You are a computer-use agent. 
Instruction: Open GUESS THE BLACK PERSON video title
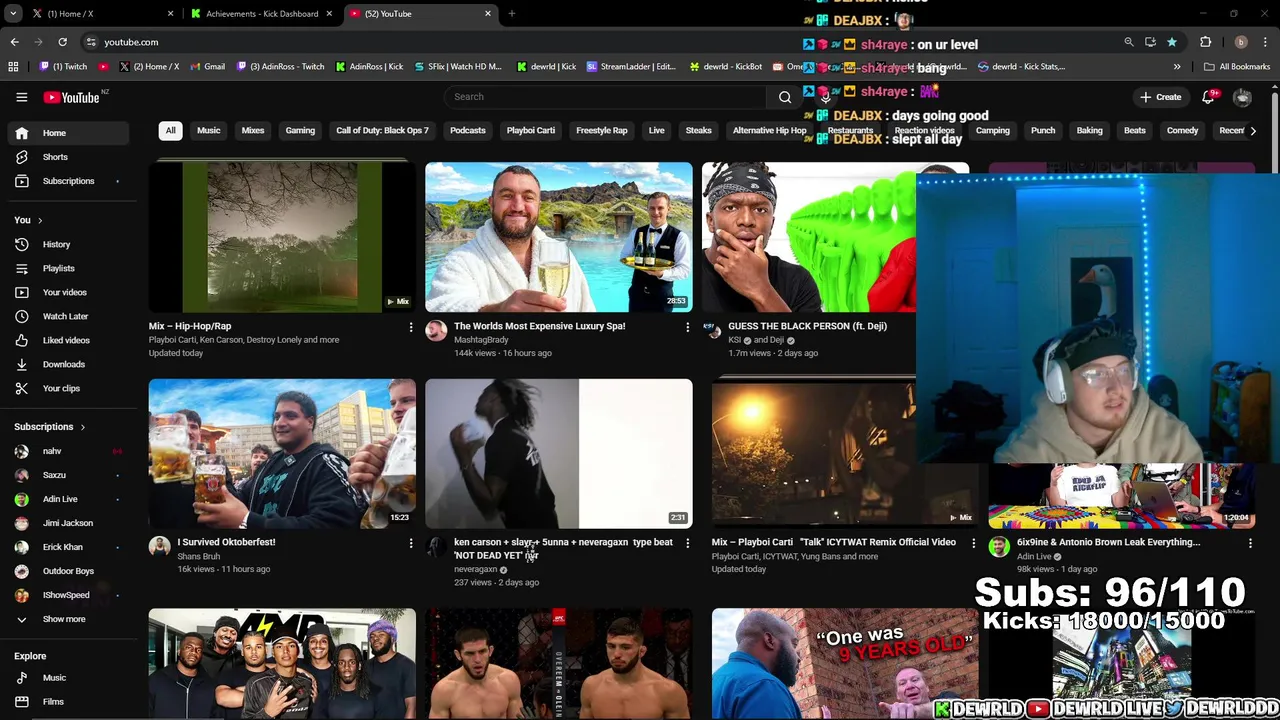pyautogui.click(x=807, y=326)
